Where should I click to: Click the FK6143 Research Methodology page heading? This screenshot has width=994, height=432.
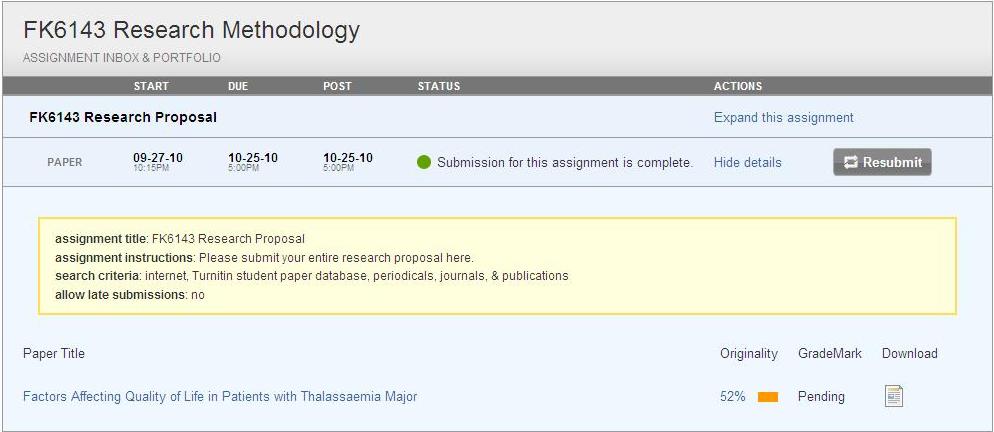coord(191,31)
